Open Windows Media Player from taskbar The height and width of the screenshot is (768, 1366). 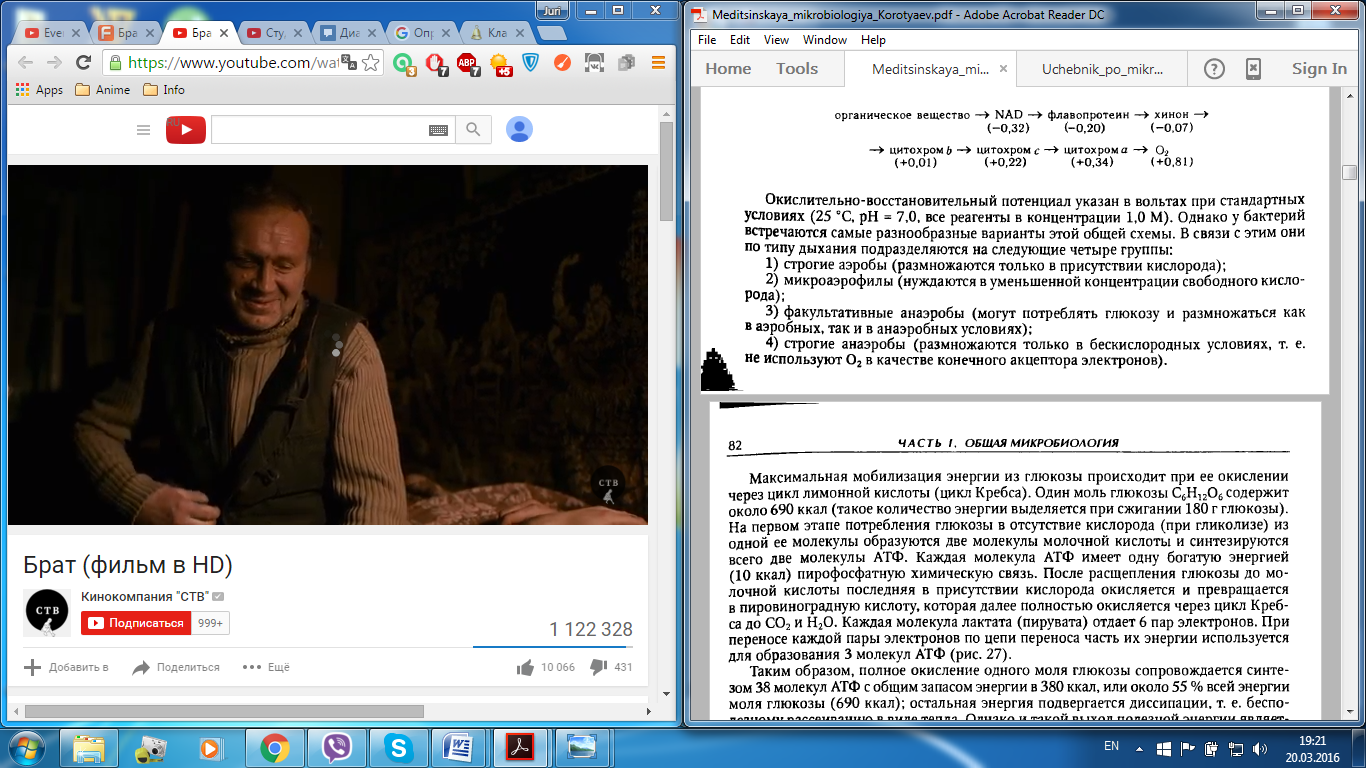(x=212, y=747)
